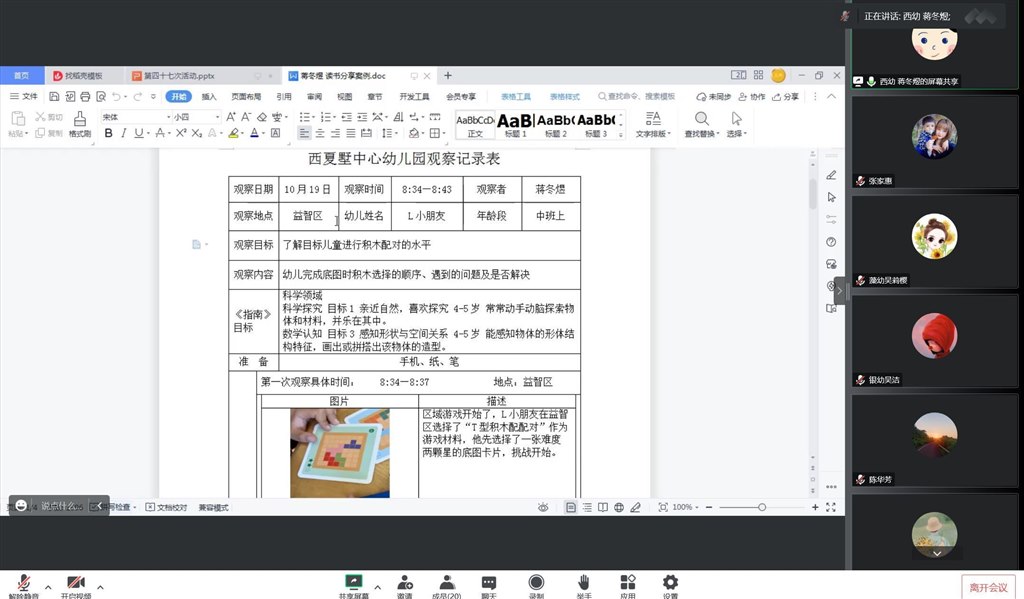Image resolution: width=1024 pixels, height=599 pixels.
Task: Start recording the meeting
Action: [x=536, y=586]
